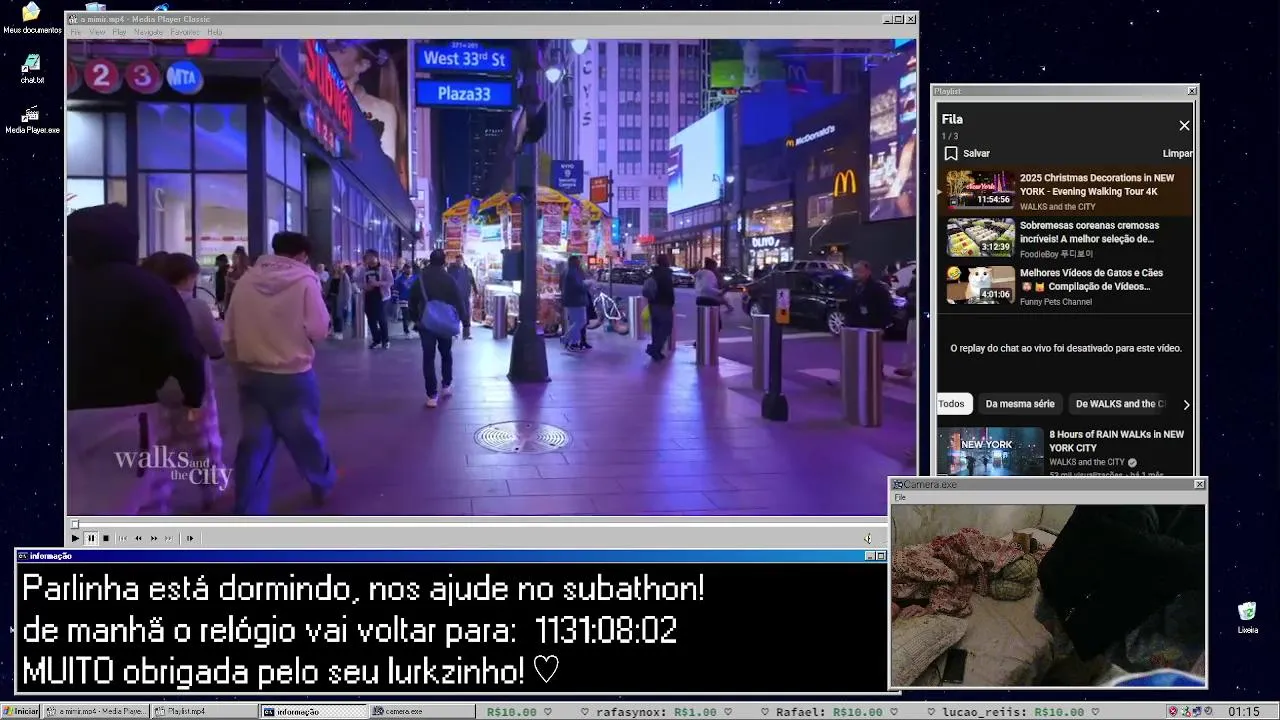
Task: Click the FoodieBoy channel name
Action: pyautogui.click(x=1056, y=254)
